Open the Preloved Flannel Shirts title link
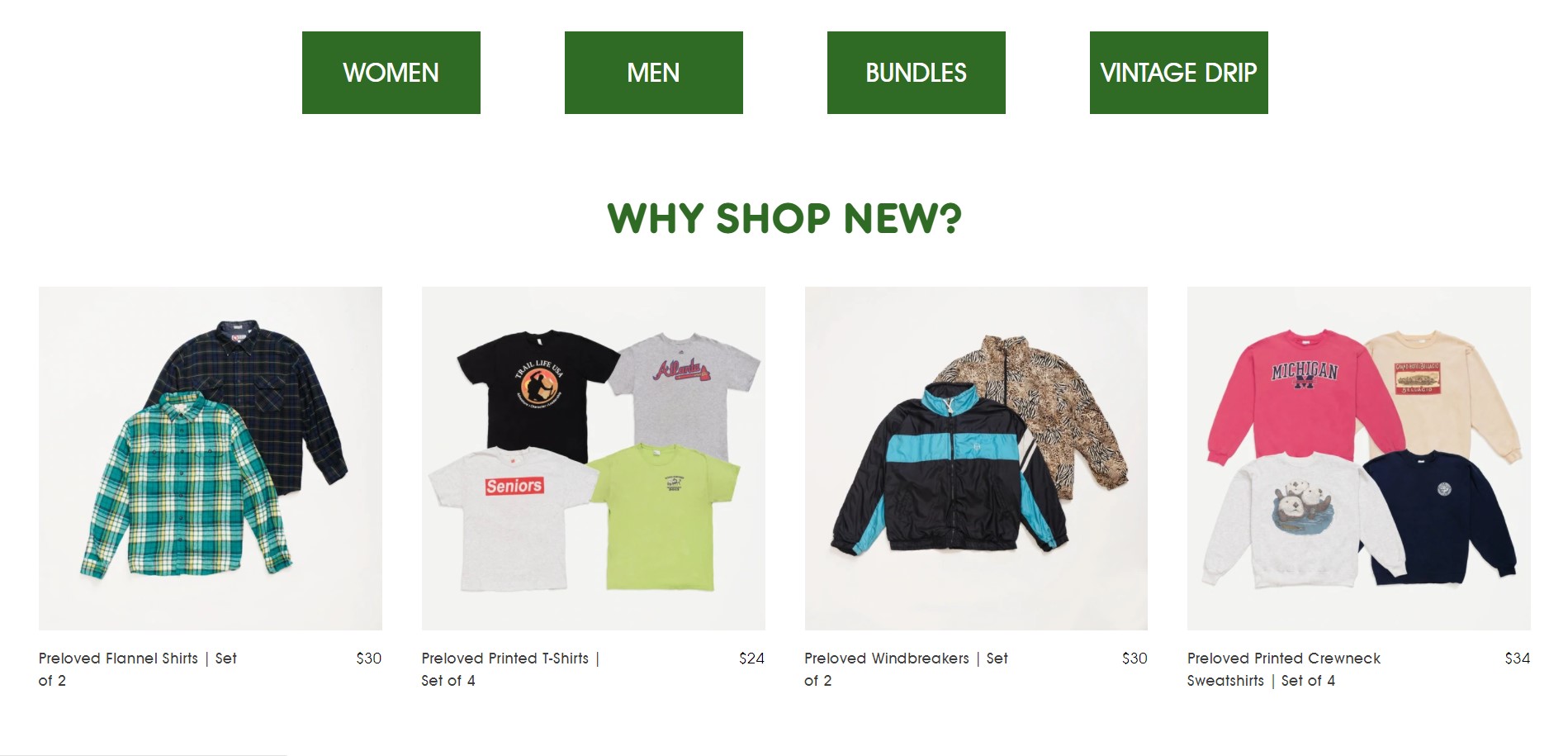Screen dimensions: 1568x756 point(138,669)
